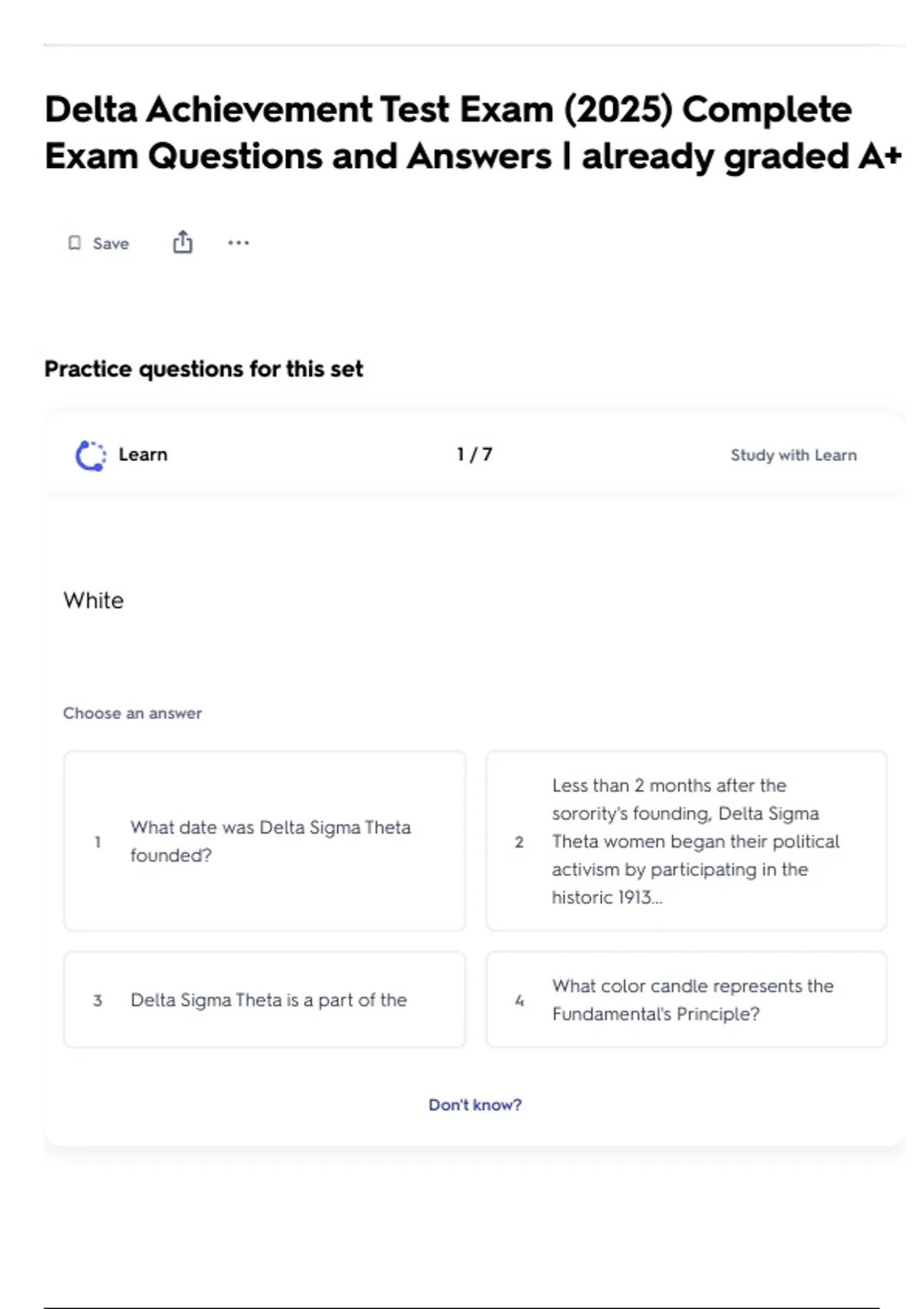
Task: Click the "Practice questions for this set" heading
Action: (x=203, y=369)
